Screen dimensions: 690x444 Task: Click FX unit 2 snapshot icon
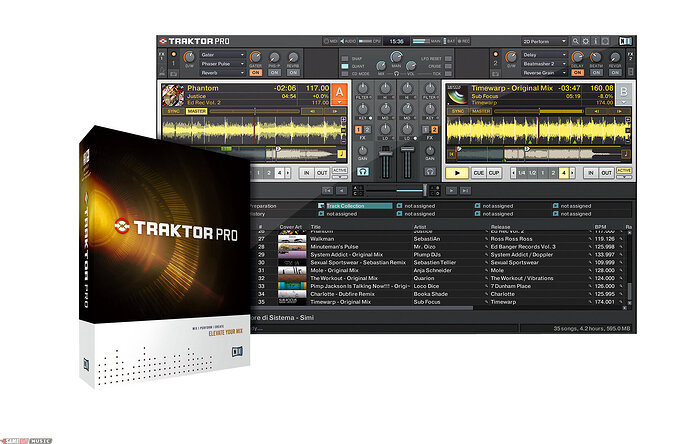tap(496, 73)
